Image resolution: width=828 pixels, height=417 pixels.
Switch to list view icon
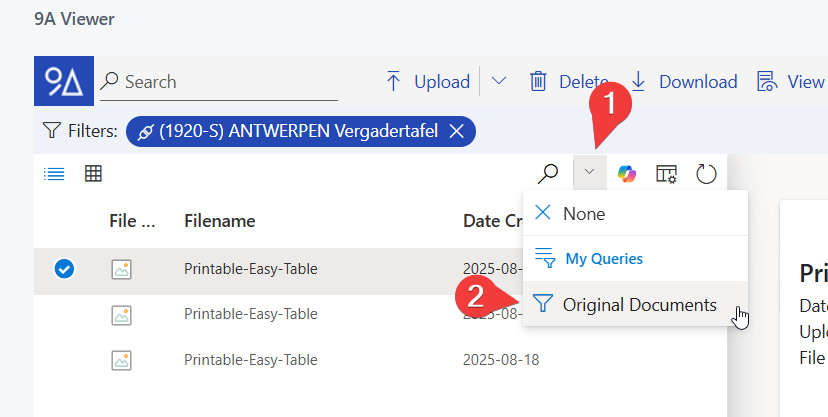click(53, 174)
